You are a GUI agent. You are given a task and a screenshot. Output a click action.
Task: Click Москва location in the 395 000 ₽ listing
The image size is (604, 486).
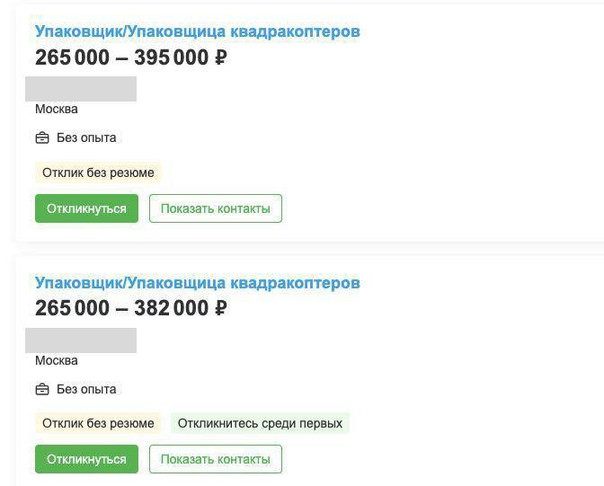pos(57,109)
